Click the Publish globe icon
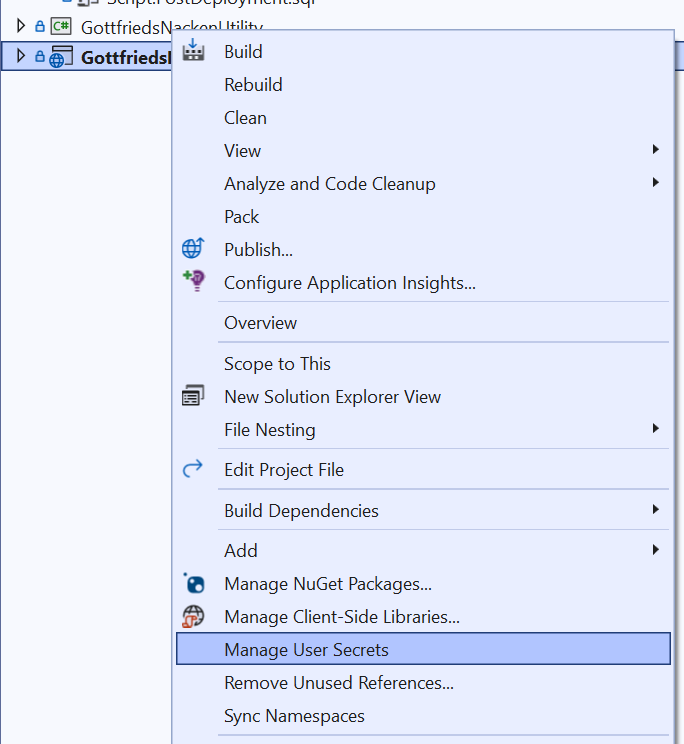 [x=193, y=250]
